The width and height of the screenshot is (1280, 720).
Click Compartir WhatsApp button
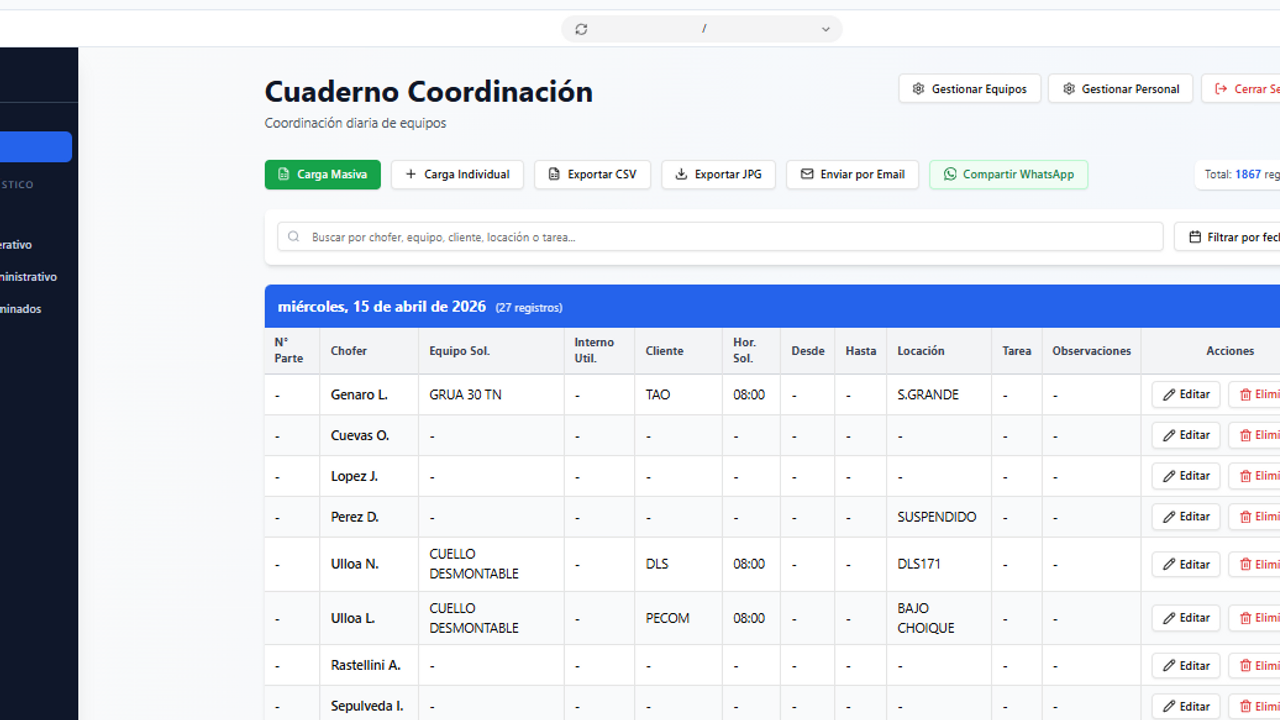[1008, 174]
